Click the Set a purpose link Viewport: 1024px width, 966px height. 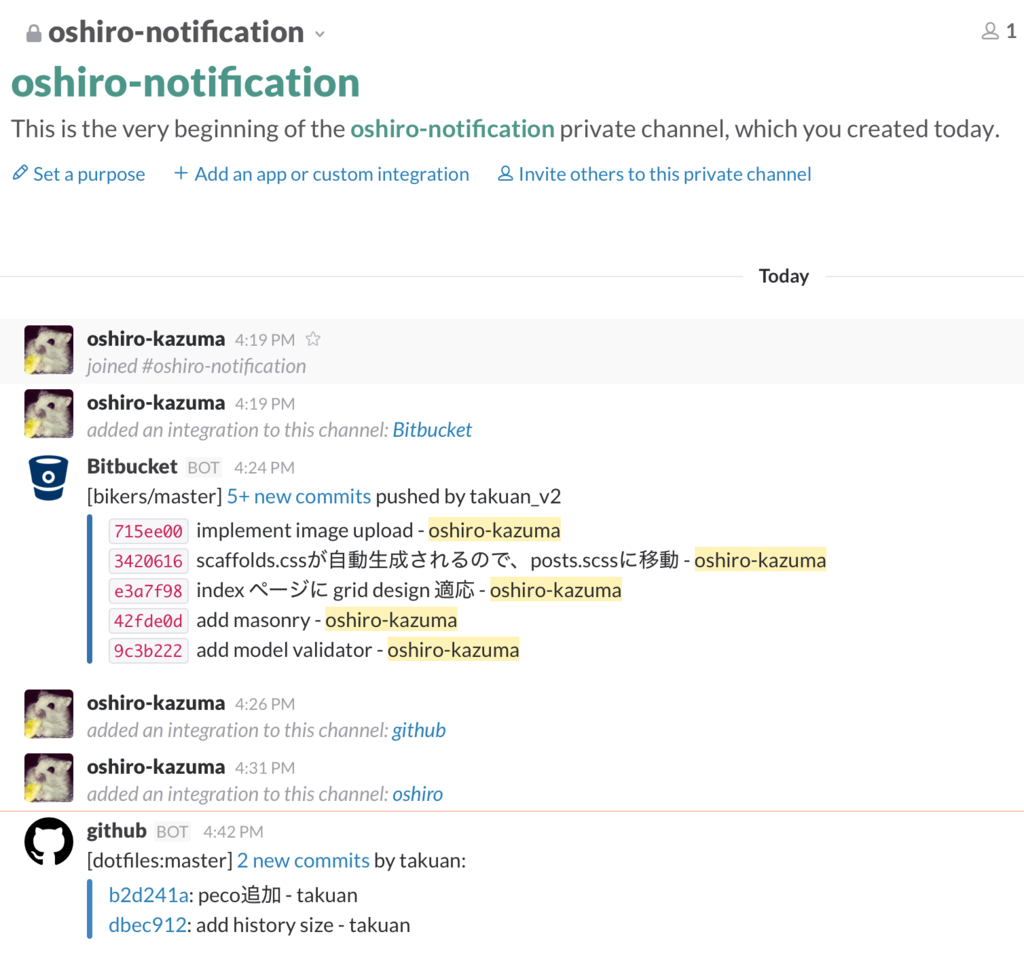click(x=89, y=174)
